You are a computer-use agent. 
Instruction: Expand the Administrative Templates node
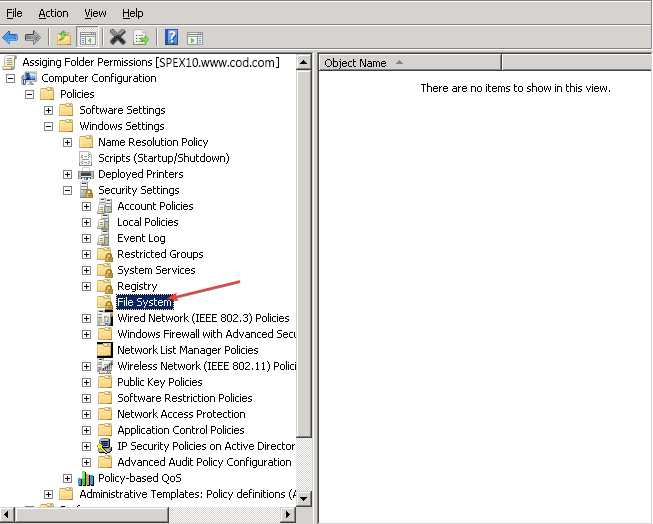(x=48, y=494)
